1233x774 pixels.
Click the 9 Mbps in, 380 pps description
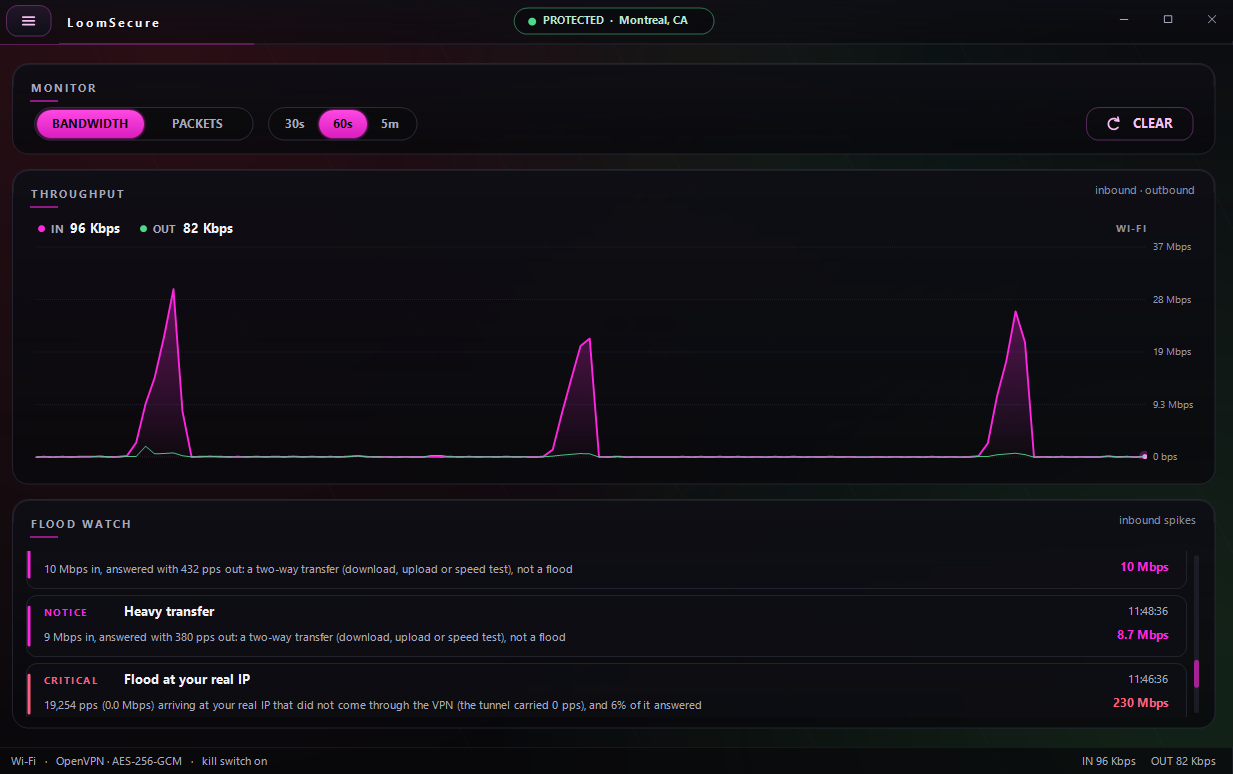tap(305, 637)
